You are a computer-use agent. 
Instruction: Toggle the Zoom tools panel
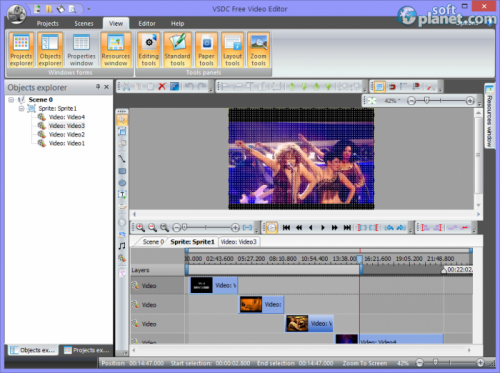pos(258,50)
